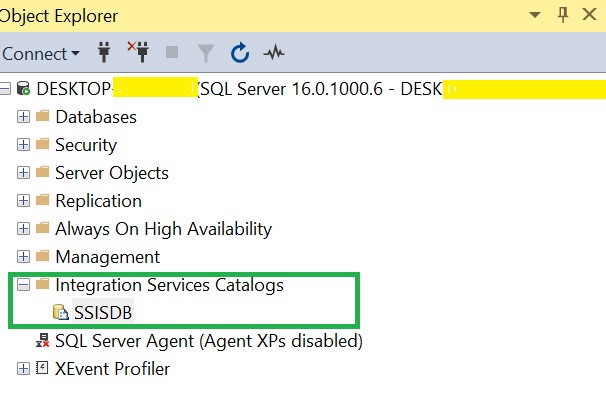Expand the Replication folder

click(x=23, y=200)
